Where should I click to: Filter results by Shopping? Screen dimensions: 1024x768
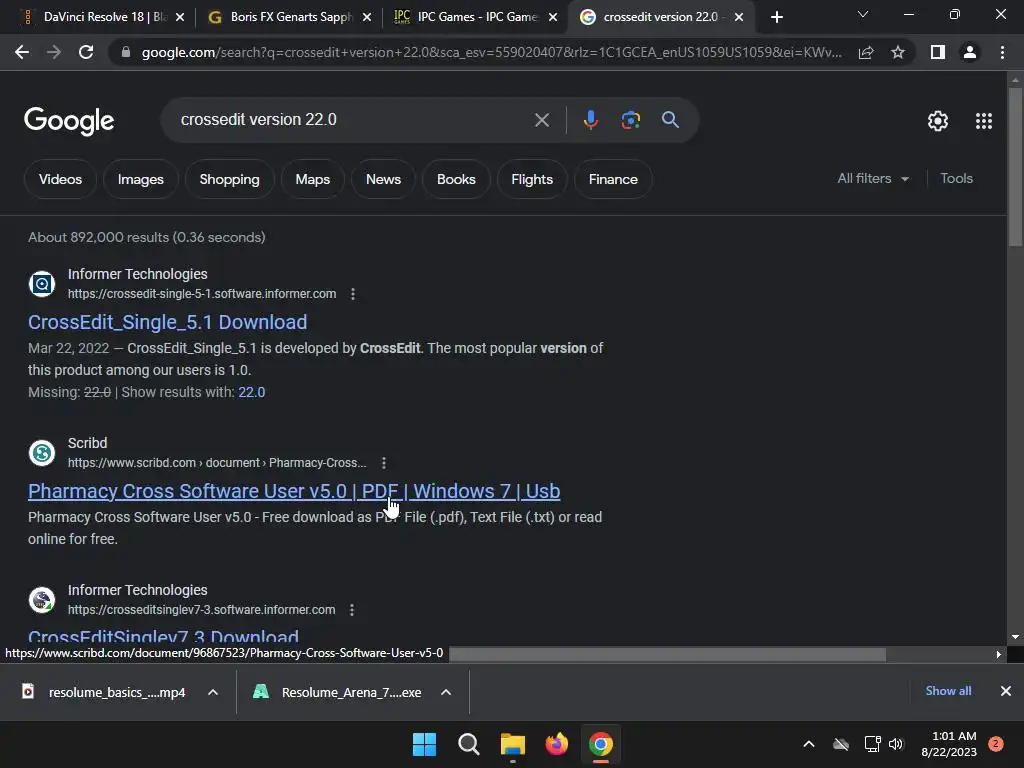pyautogui.click(x=229, y=179)
